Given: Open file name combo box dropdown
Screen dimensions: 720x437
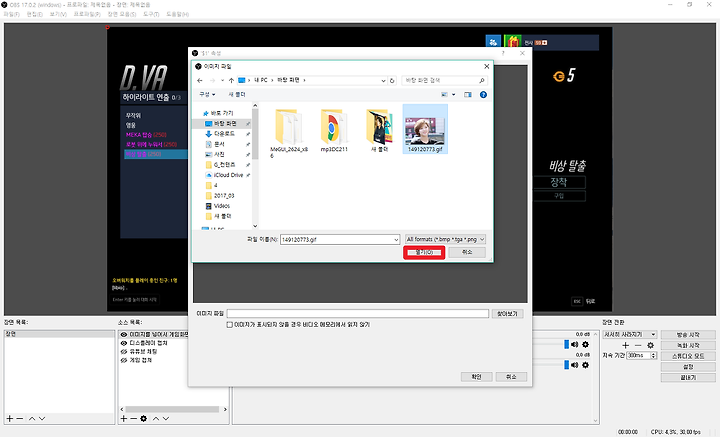Looking at the screenshot, I should [x=396, y=240].
